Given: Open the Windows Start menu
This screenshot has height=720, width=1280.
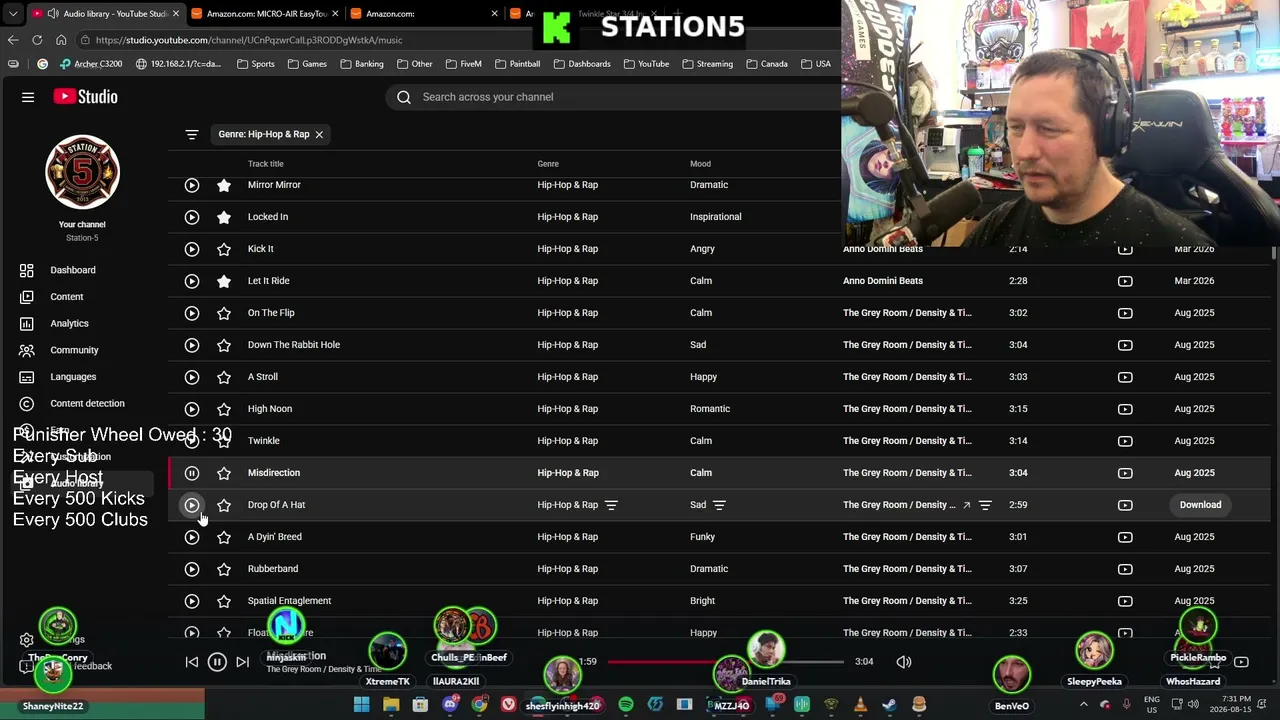Looking at the screenshot, I should (361, 705).
